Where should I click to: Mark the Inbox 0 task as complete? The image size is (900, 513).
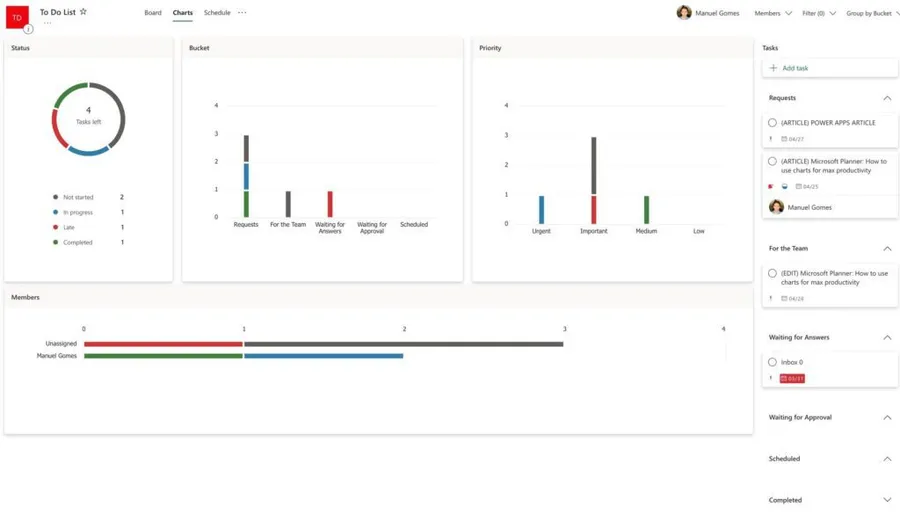(772, 362)
